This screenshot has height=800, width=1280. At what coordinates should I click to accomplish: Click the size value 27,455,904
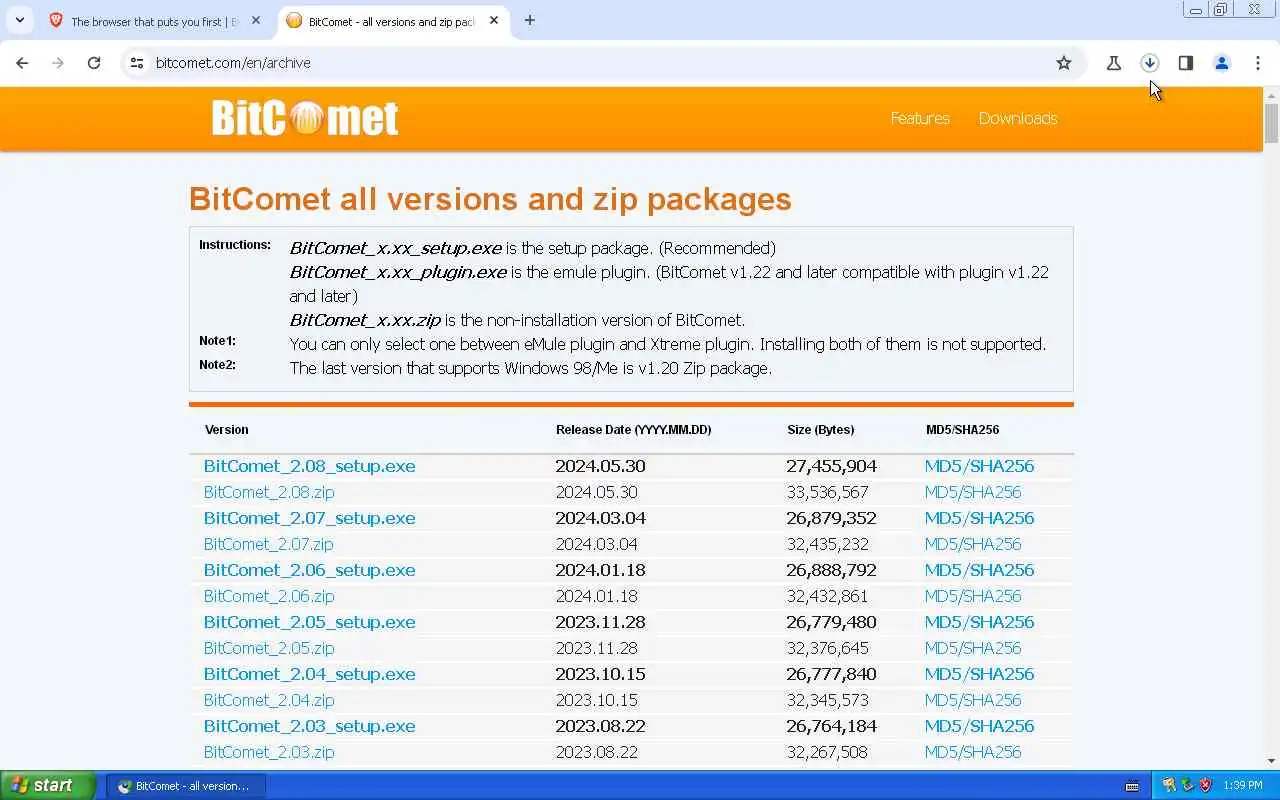831,466
